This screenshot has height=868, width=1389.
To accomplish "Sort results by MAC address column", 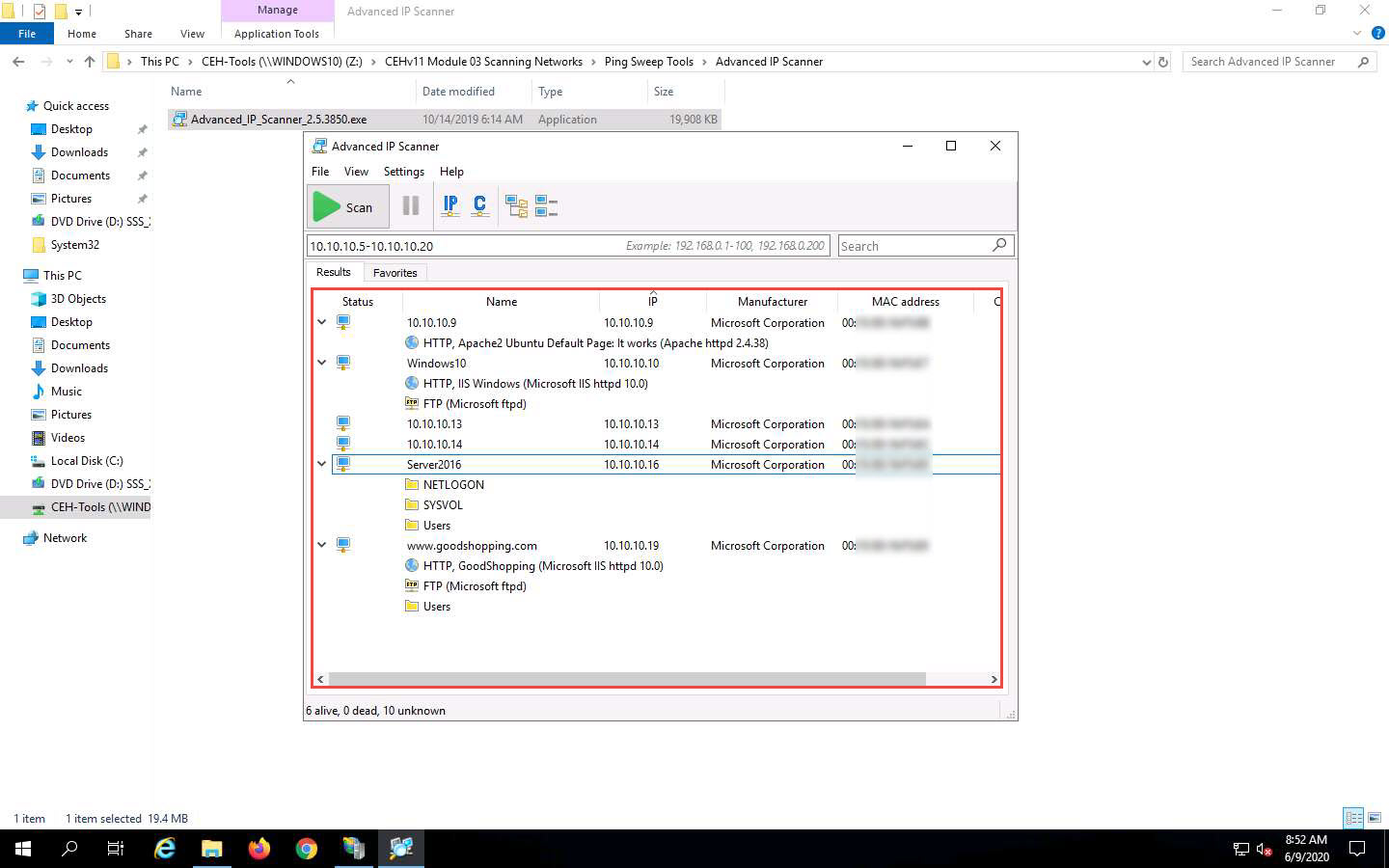I will click(906, 302).
